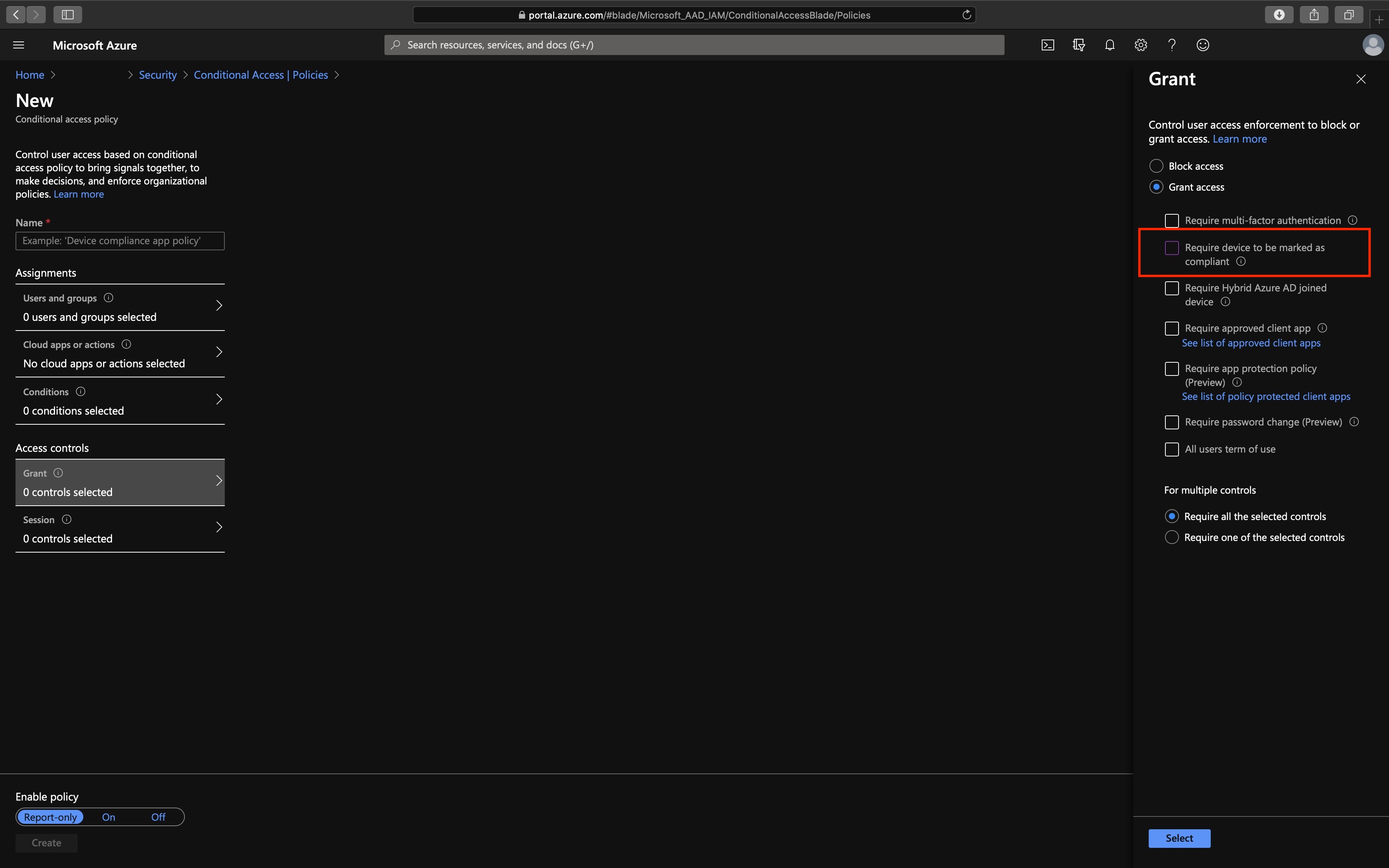Image resolution: width=1389 pixels, height=868 pixels.
Task: Expand Cloud apps or actions section
Action: click(219, 353)
